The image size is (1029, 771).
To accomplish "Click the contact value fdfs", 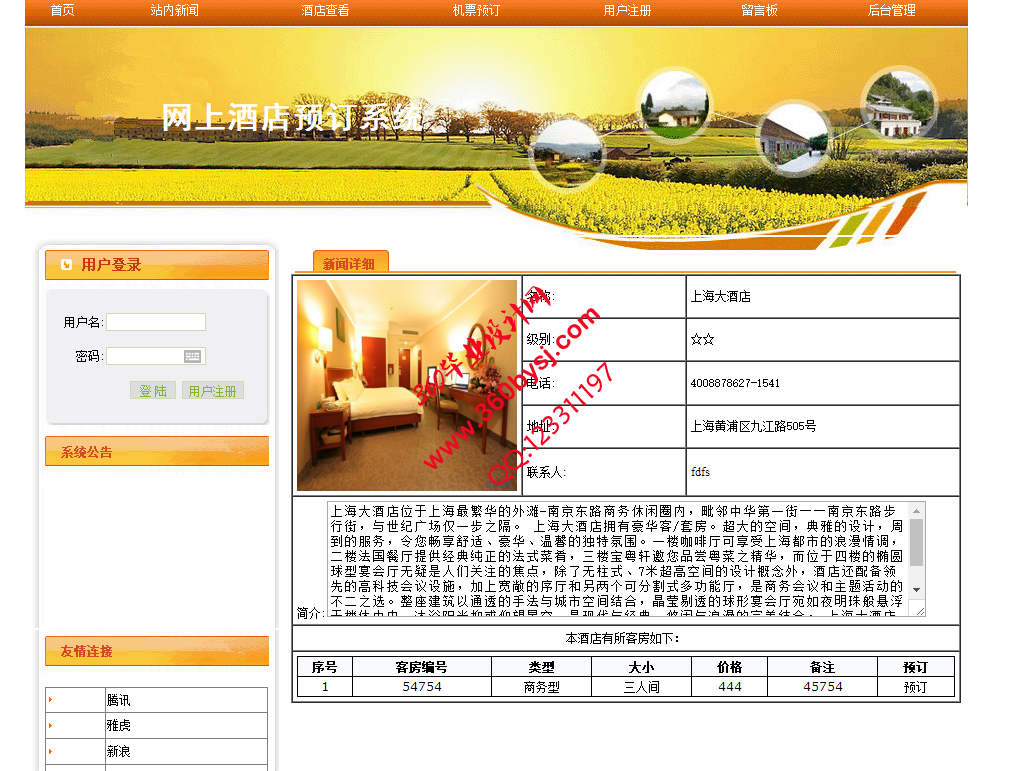I will coord(700,472).
